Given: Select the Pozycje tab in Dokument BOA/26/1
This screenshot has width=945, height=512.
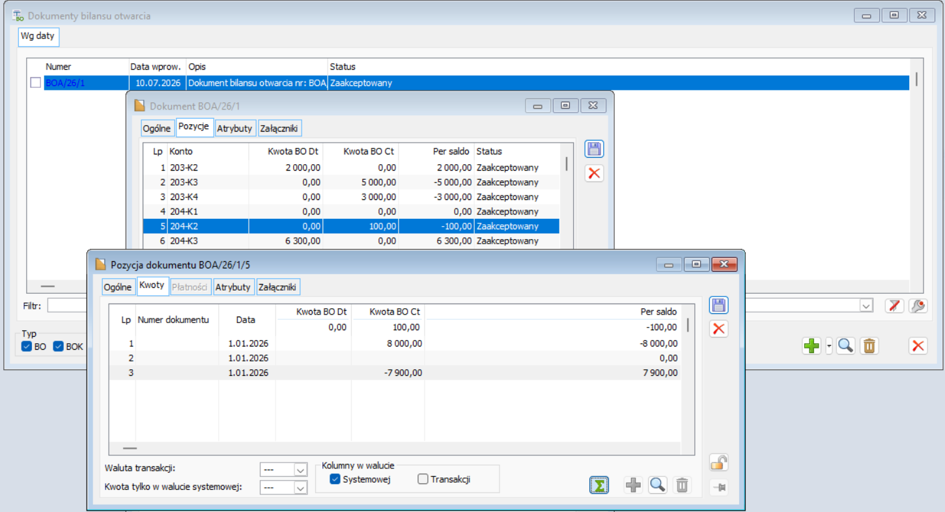Looking at the screenshot, I should (193, 126).
